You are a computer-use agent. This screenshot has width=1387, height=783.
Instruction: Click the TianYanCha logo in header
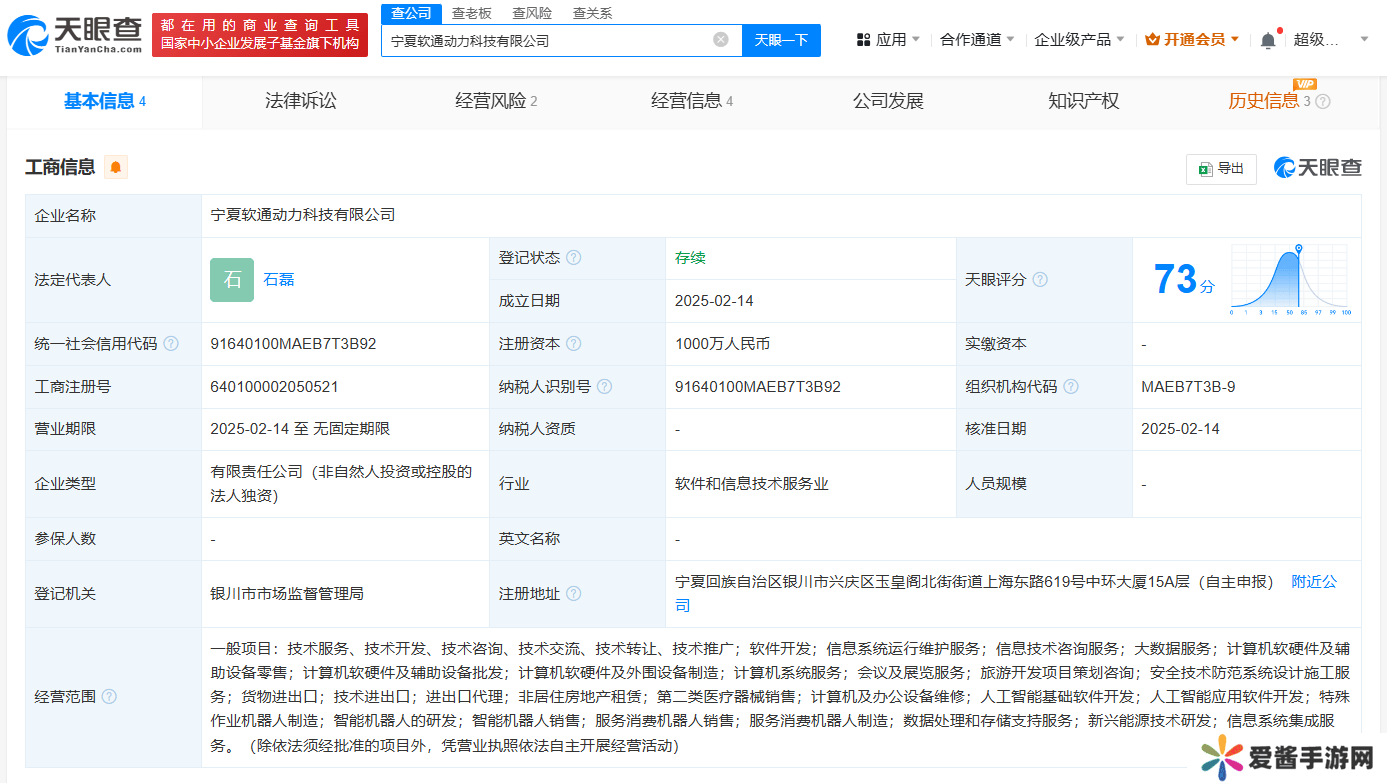75,36
